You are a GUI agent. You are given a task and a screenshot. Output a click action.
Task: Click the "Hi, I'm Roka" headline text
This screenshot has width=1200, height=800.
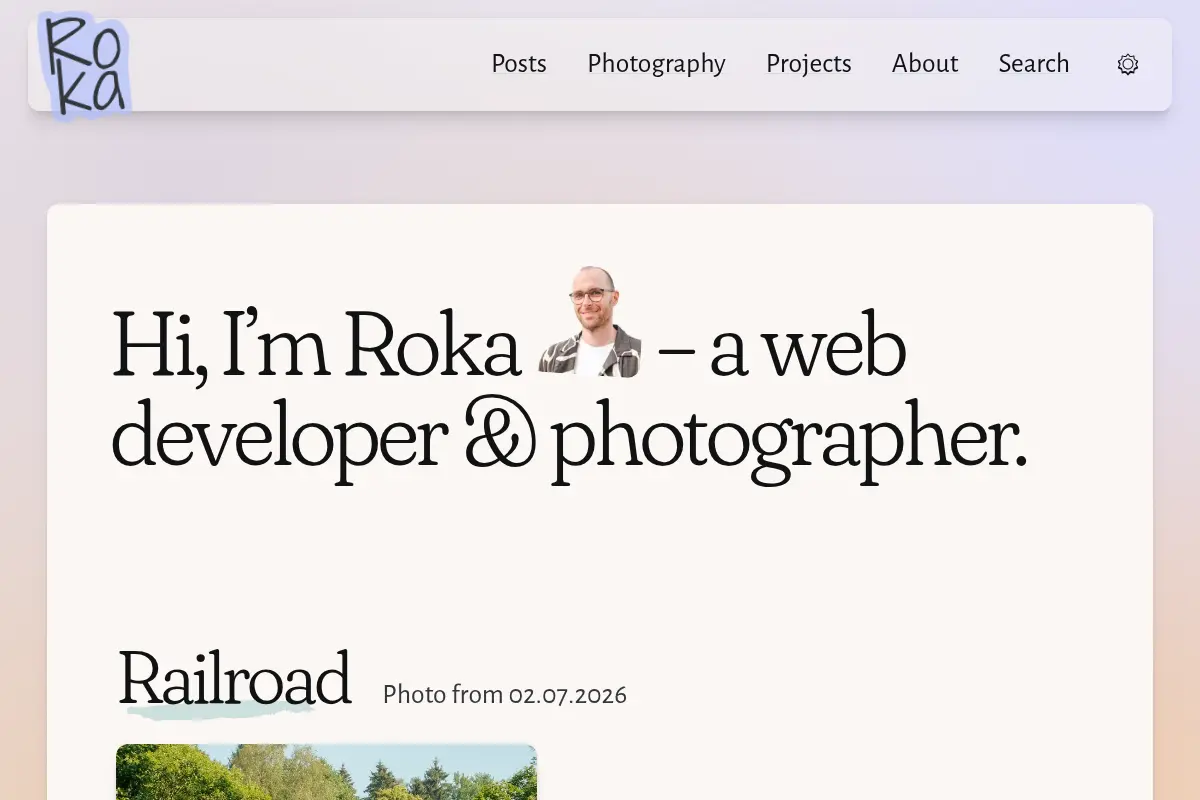(316, 347)
